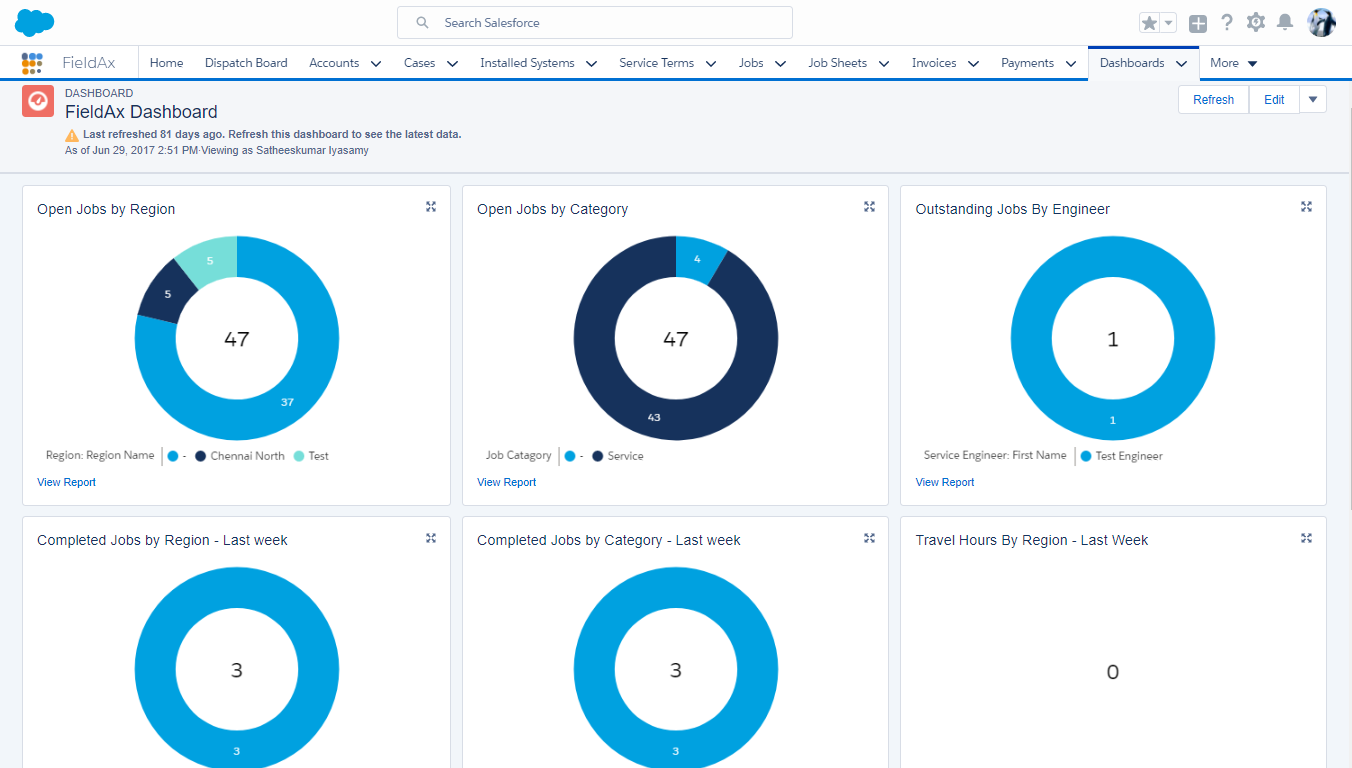Expand the Outstanding Jobs By Engineer chart
Screen dimensions: 1352x768
click(1306, 207)
